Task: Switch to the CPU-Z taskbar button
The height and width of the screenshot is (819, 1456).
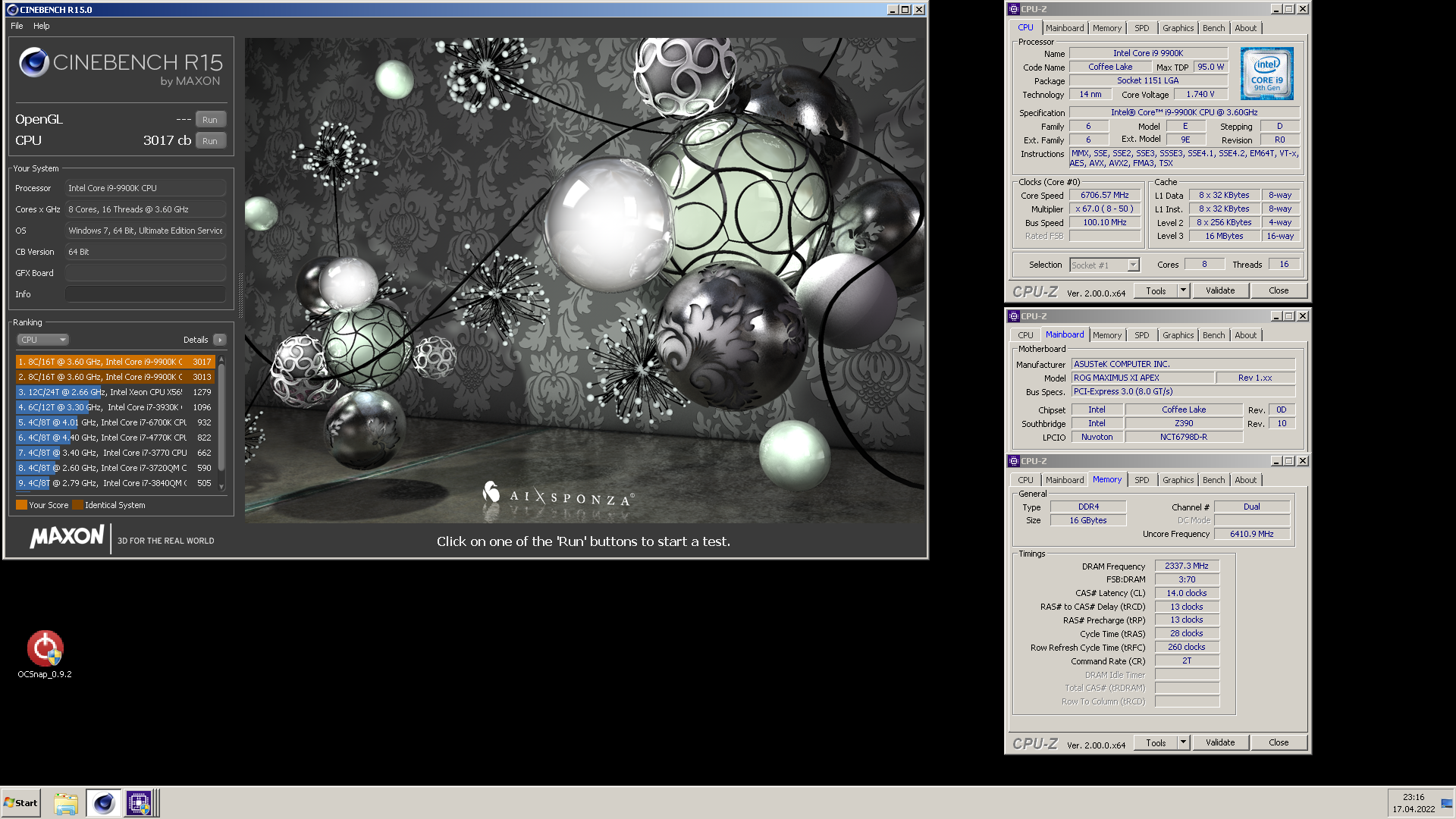Action: [x=139, y=803]
